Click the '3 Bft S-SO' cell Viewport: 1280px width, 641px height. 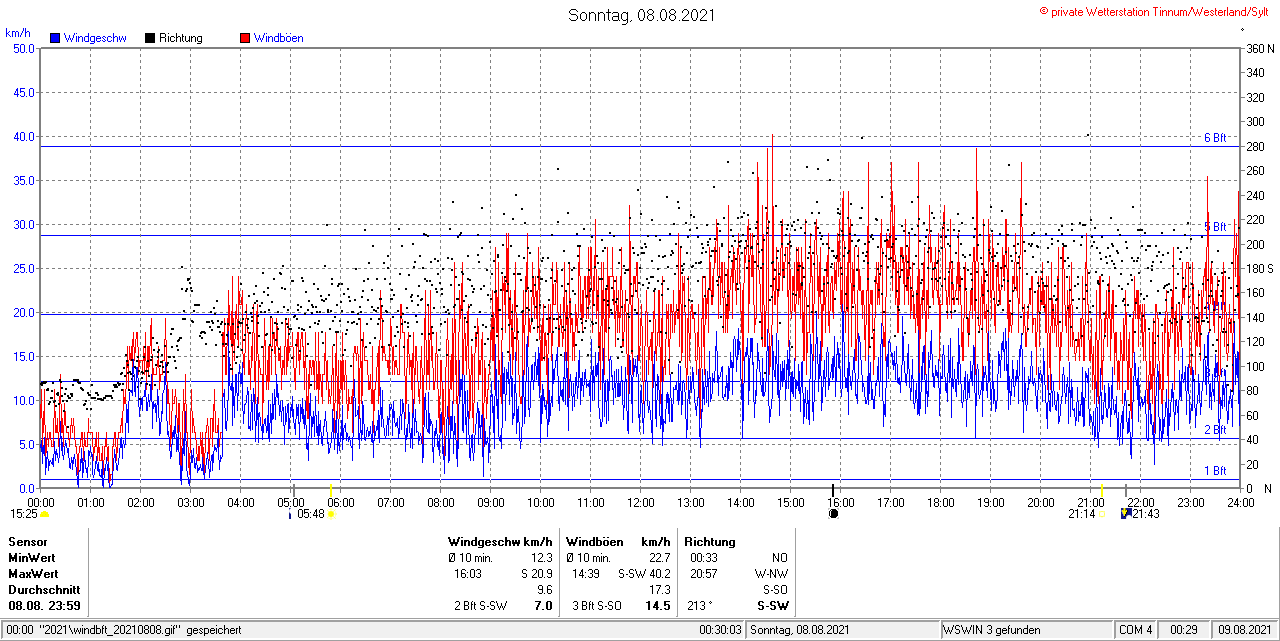(599, 606)
